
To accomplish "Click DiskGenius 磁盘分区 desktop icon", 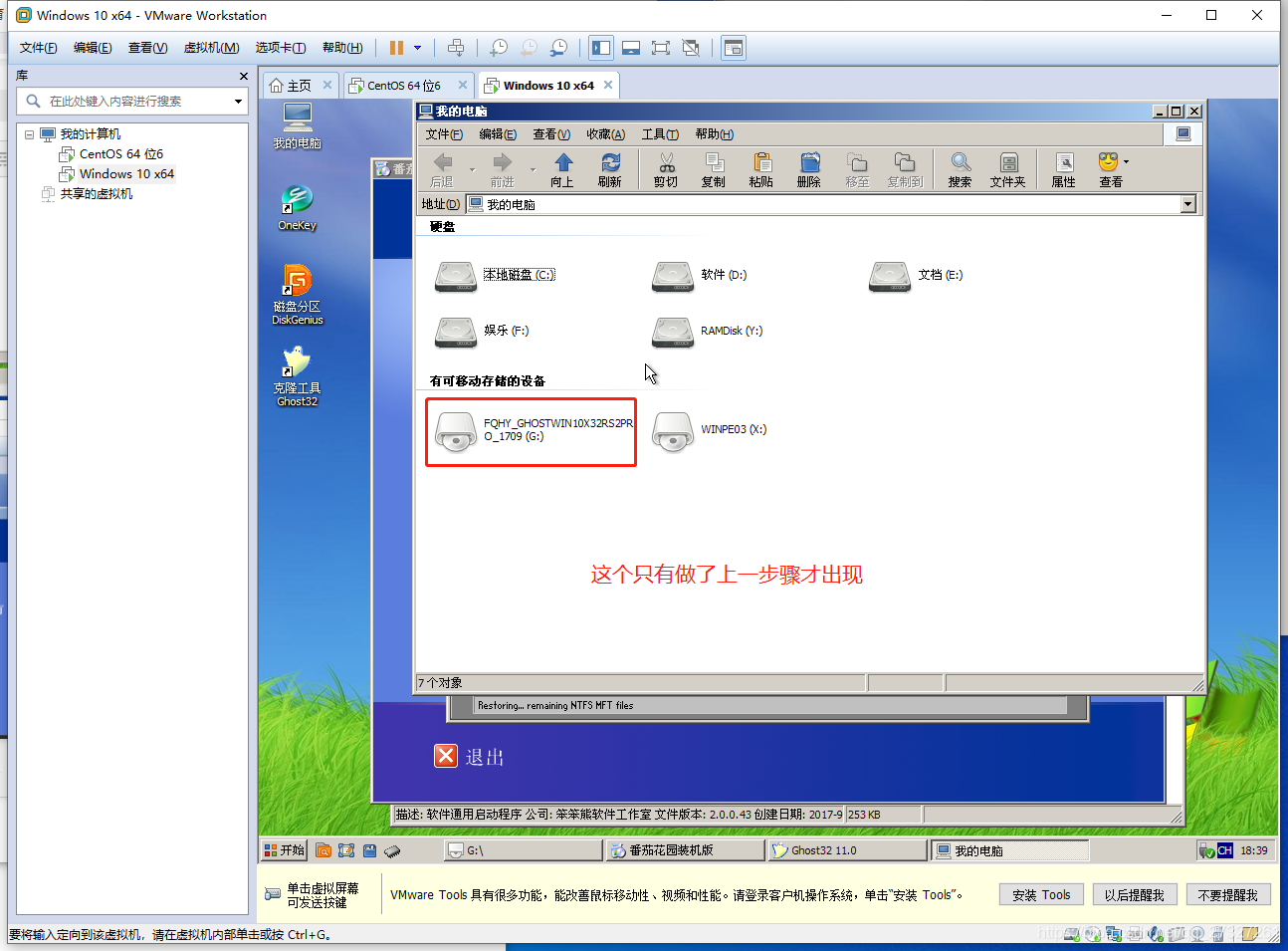I will click(297, 295).
